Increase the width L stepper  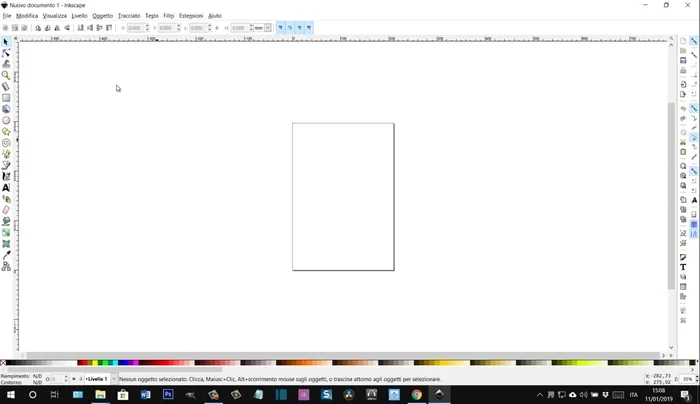(209, 26)
